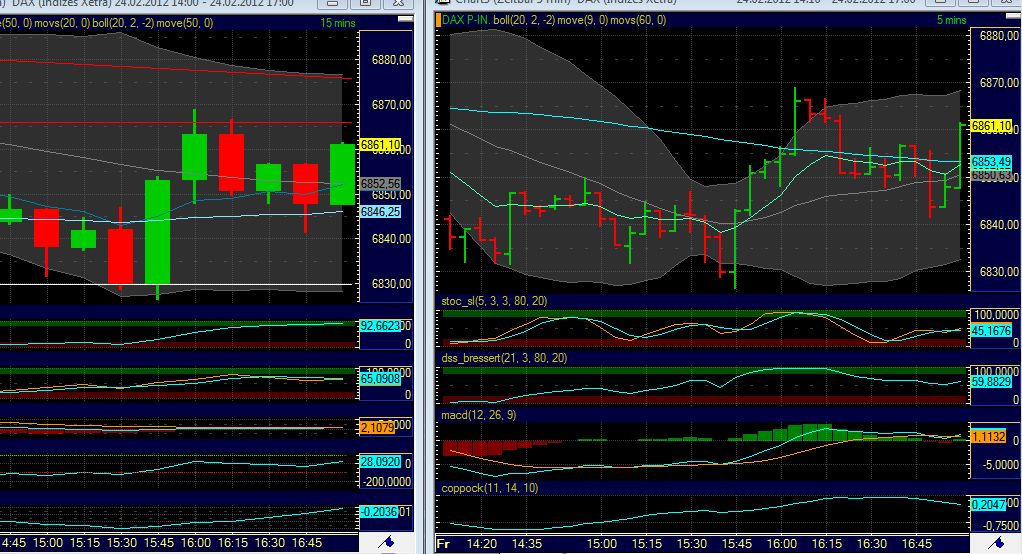Viewport: 1022px width, 554px height.
Task: Click the grey 6850,63 value tag
Action: click(x=991, y=176)
